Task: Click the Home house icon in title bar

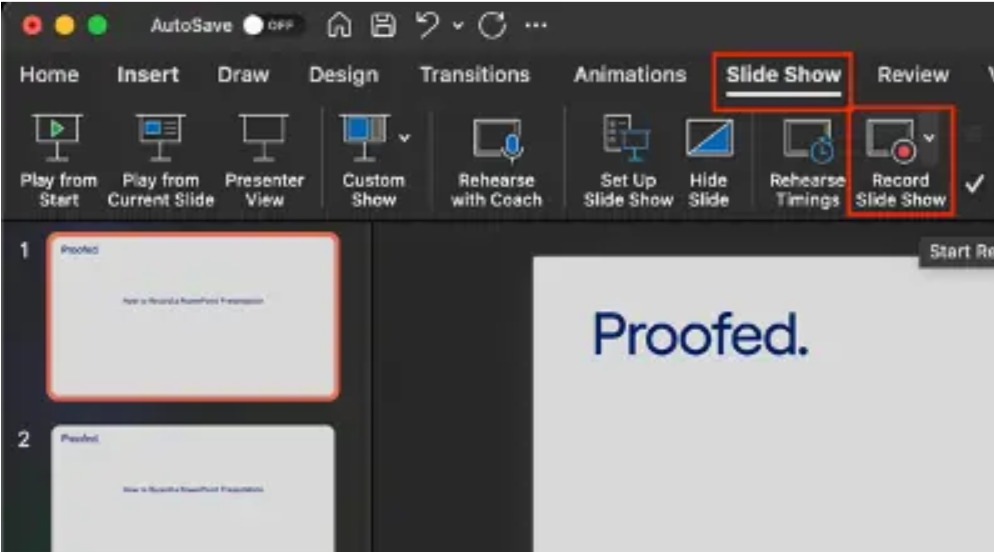Action: 339,25
